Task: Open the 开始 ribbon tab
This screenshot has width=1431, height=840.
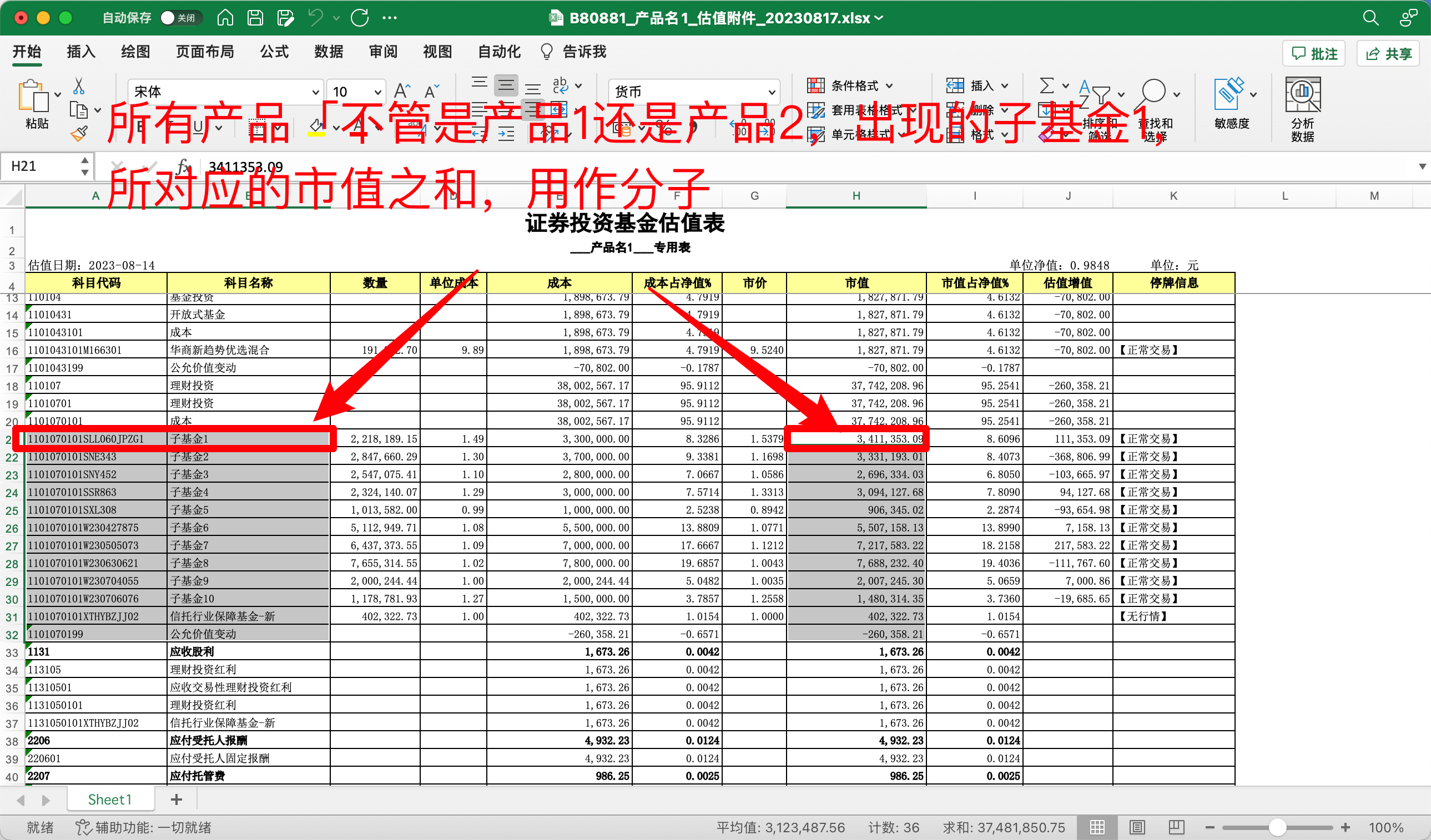Action: tap(27, 52)
